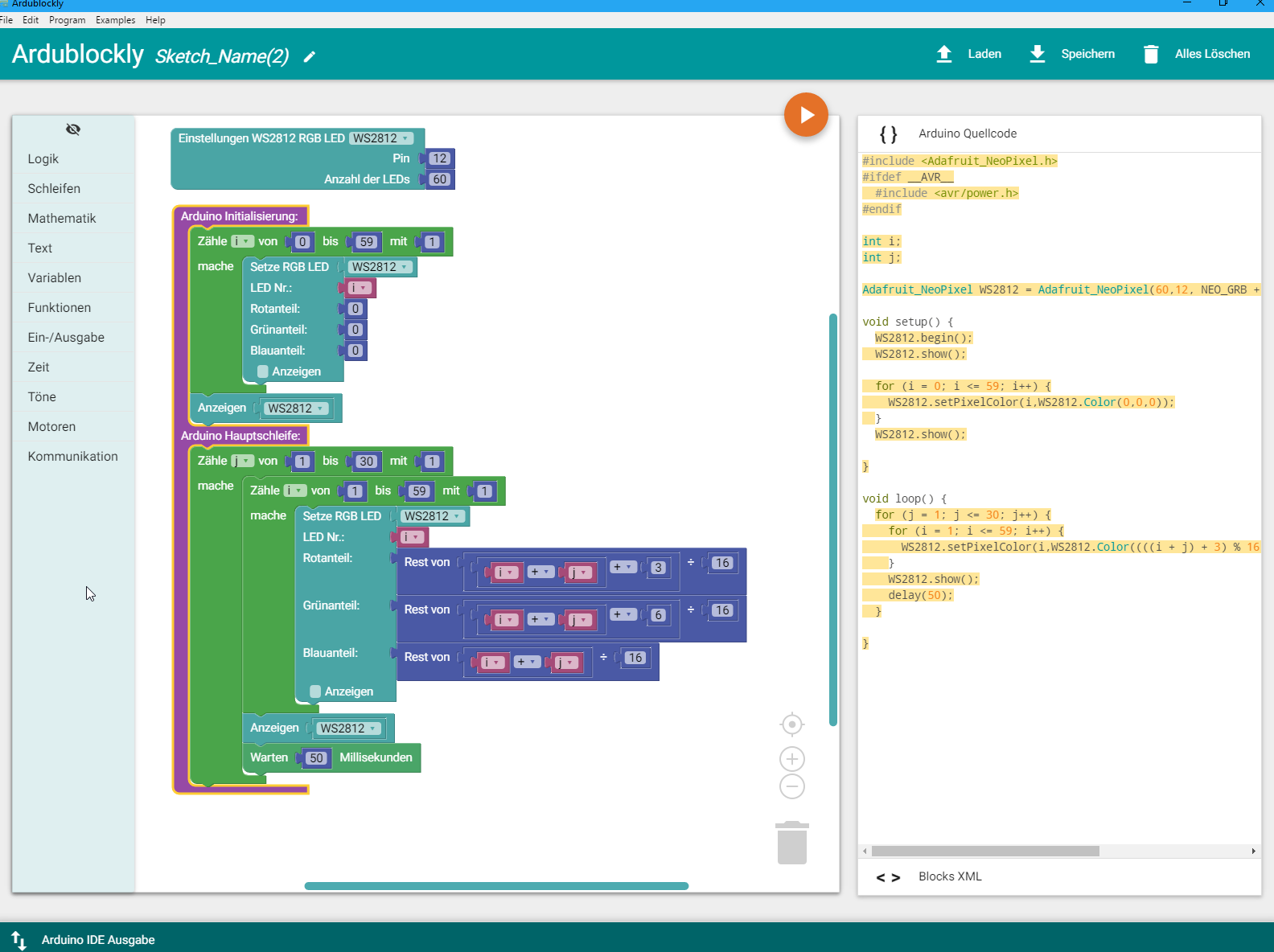The image size is (1274, 952).
Task: Click the Speichern download icon
Action: (1038, 54)
